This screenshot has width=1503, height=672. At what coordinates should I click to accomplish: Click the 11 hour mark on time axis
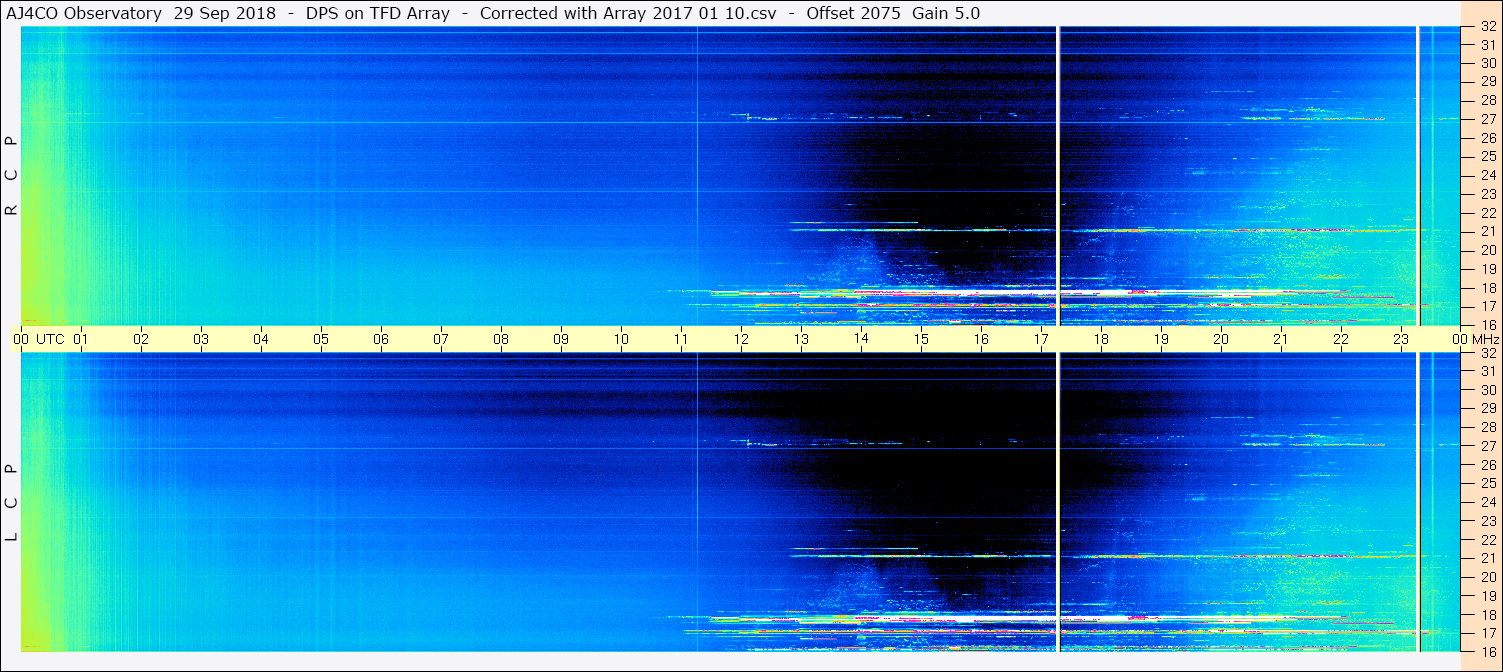tap(681, 339)
